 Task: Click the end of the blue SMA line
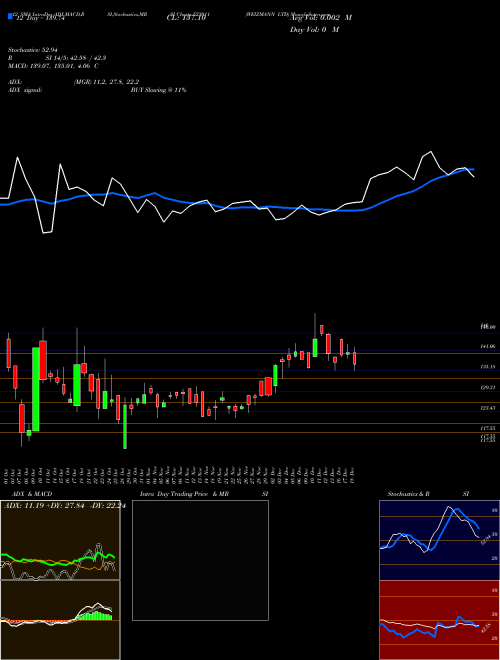tap(473, 169)
